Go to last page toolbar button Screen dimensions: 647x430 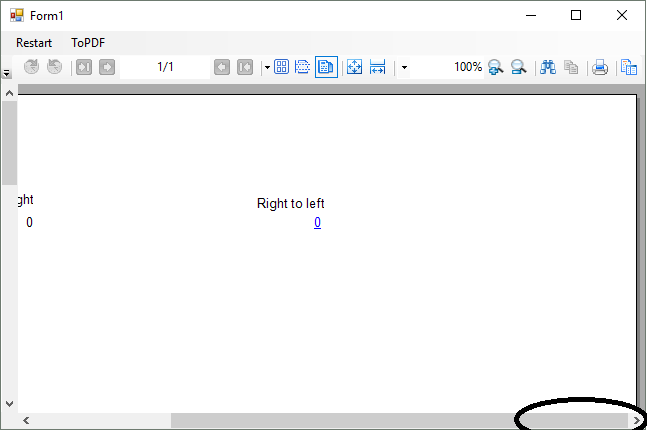(x=84, y=67)
